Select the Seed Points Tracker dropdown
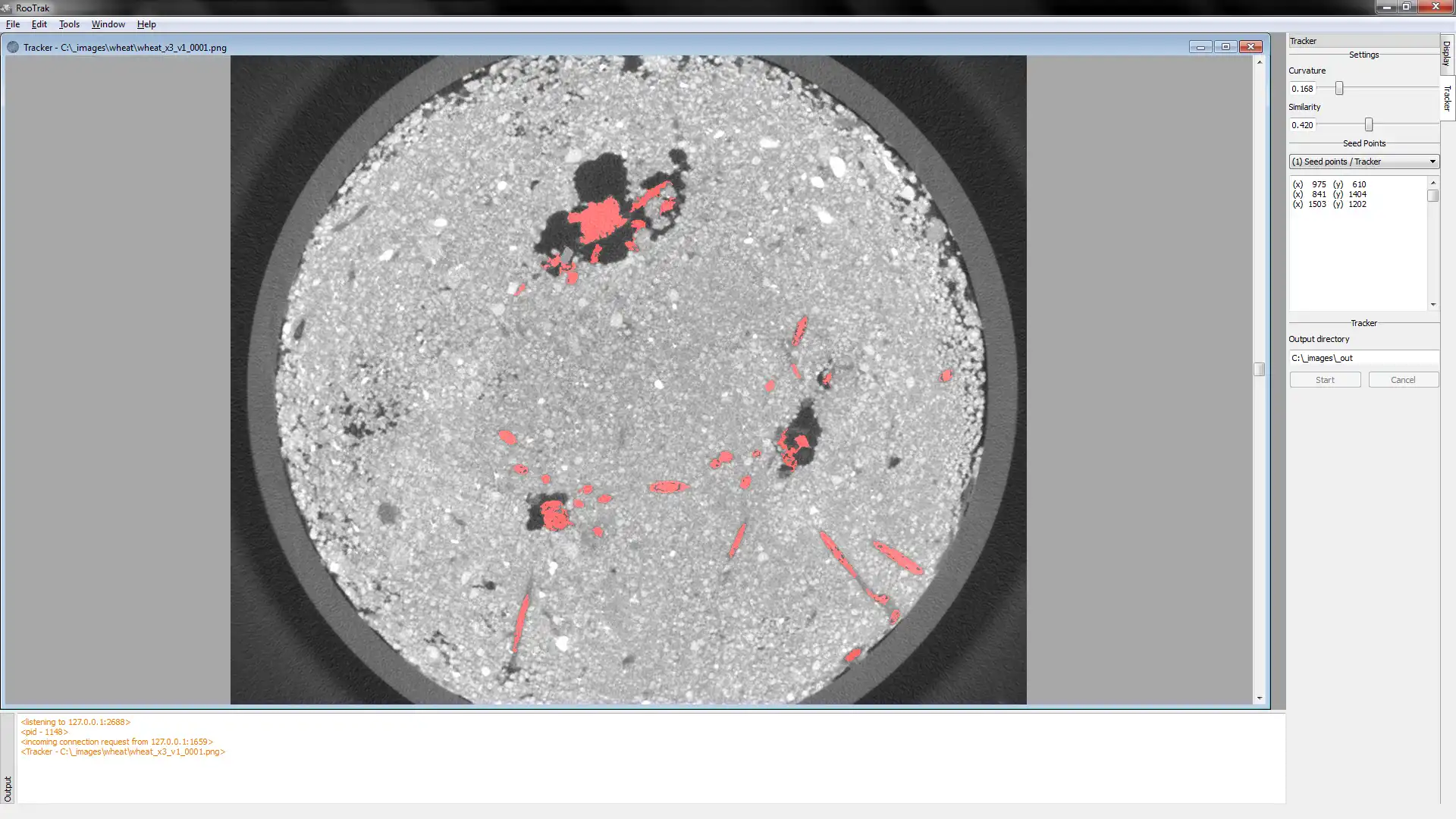This screenshot has width=1456, height=819. point(1362,161)
